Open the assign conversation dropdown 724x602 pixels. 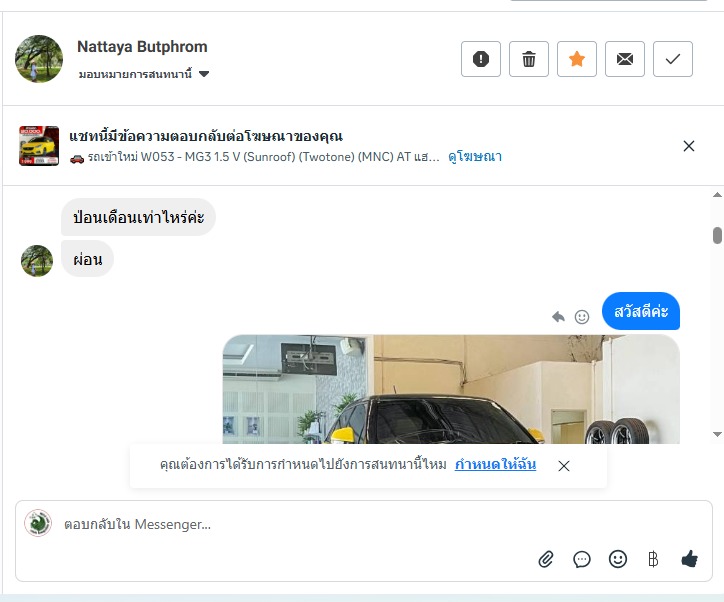[144, 74]
